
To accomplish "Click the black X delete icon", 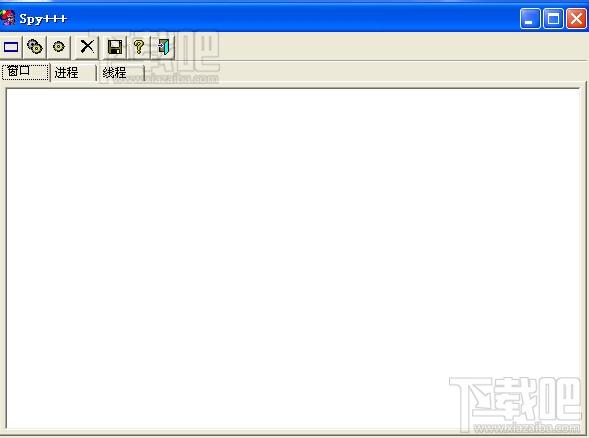I will coord(87,47).
